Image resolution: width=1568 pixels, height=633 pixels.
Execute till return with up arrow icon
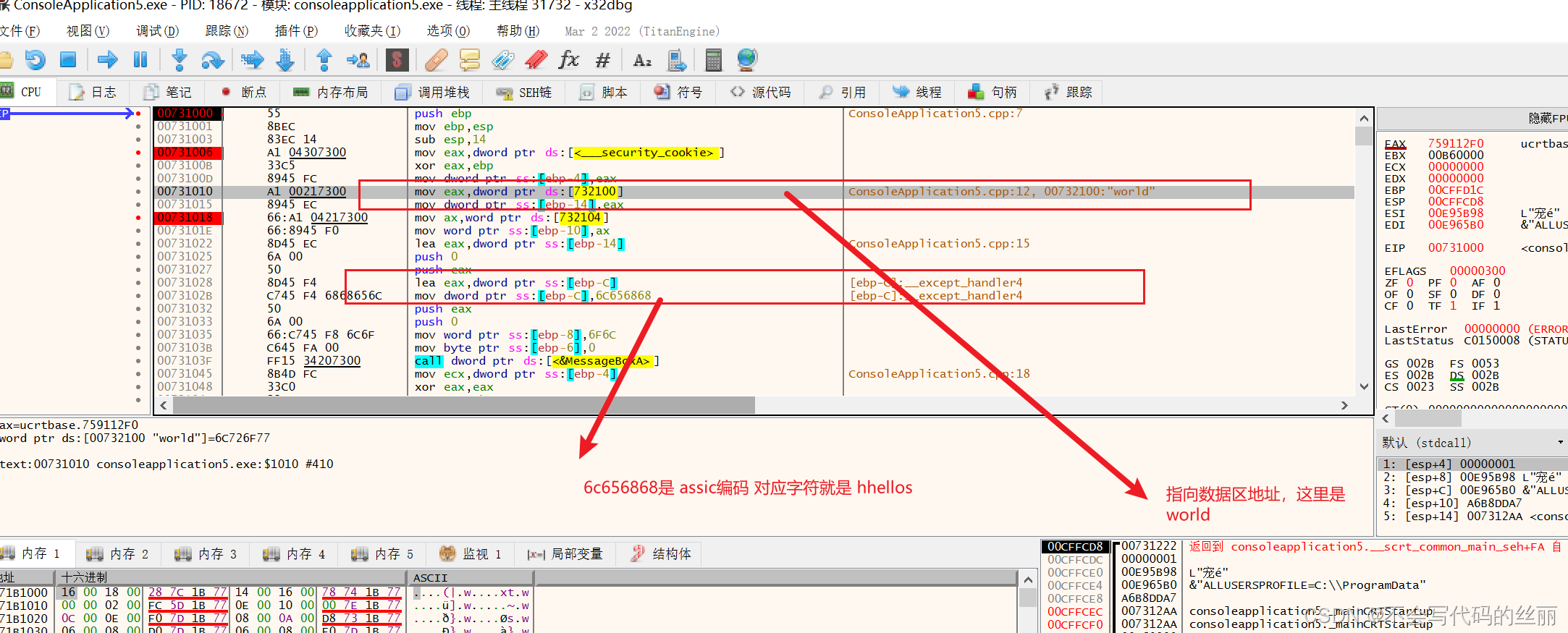[x=324, y=60]
